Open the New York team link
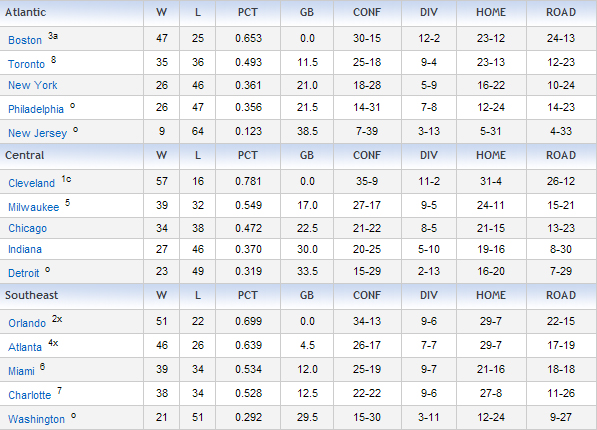The height and width of the screenshot is (430, 597). point(33,85)
